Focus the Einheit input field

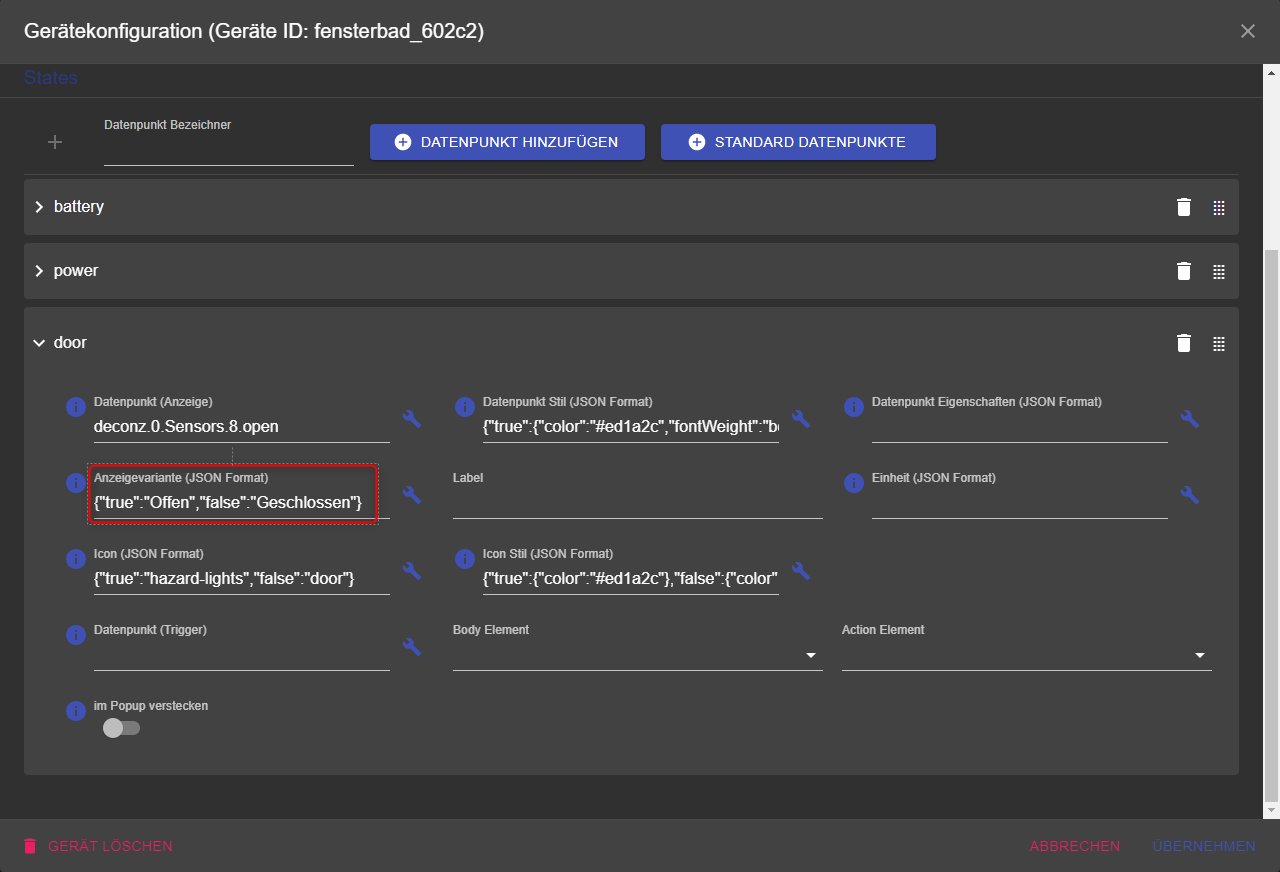coord(1020,503)
